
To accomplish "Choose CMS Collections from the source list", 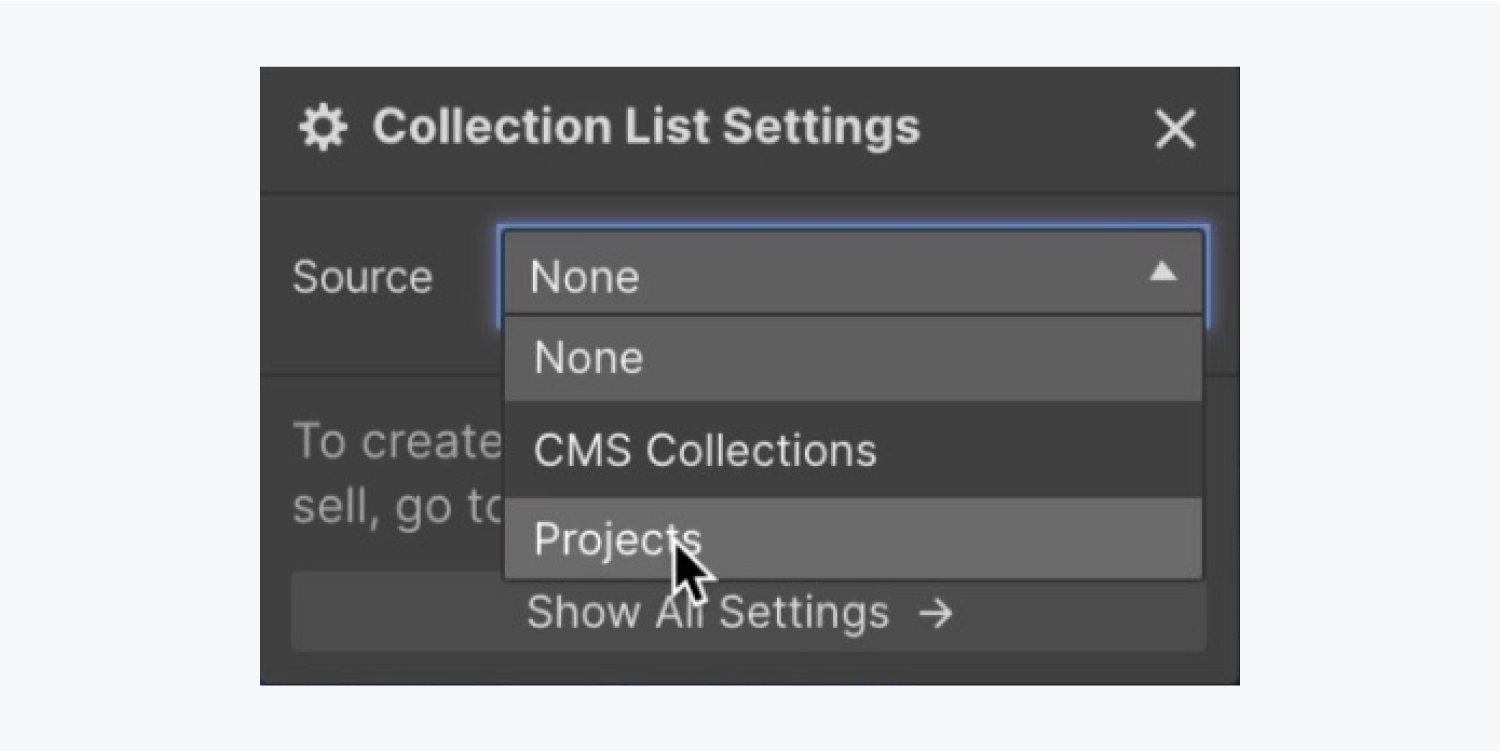I will point(705,451).
